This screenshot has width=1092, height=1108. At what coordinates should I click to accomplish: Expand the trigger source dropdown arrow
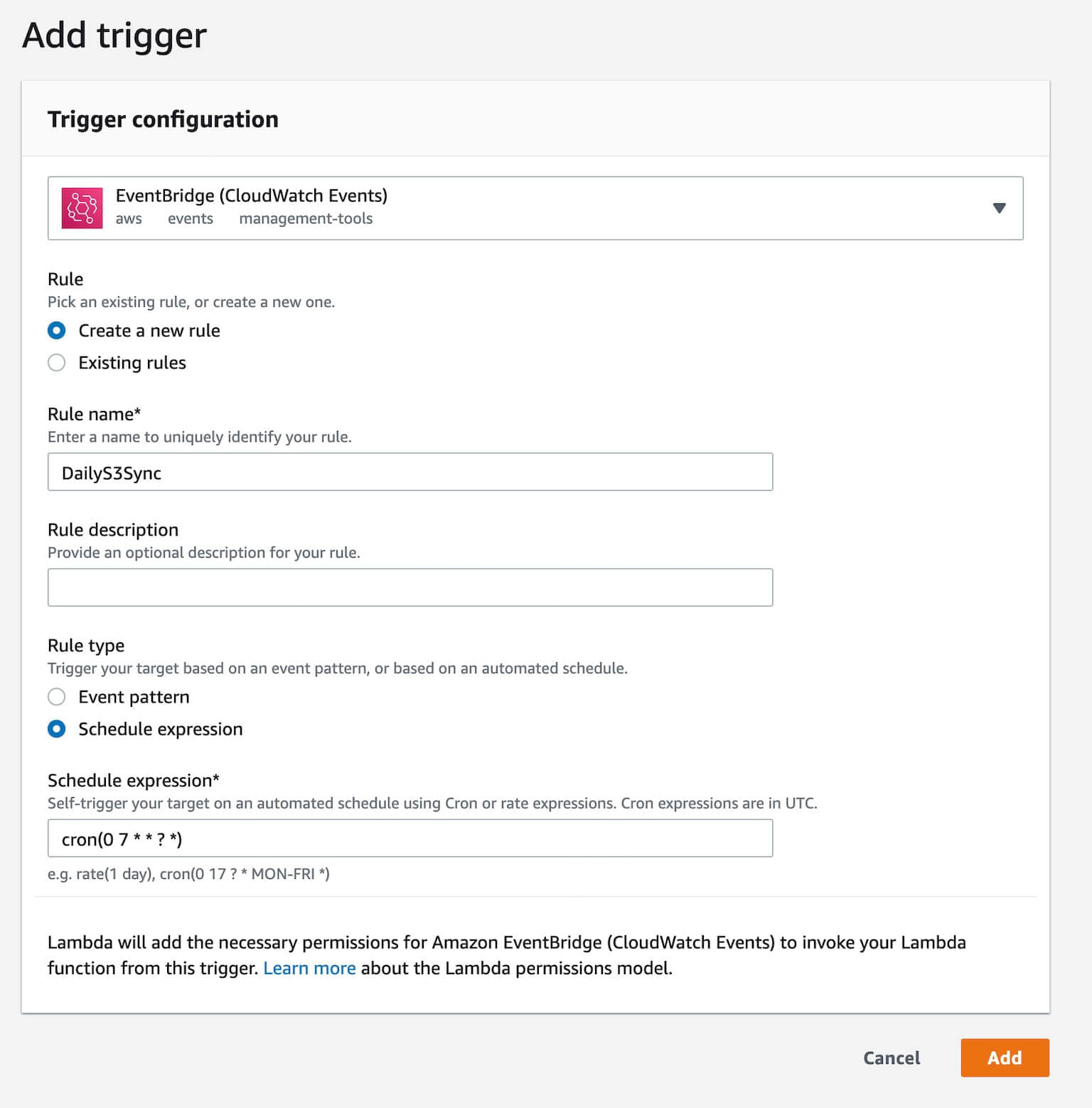click(x=999, y=208)
